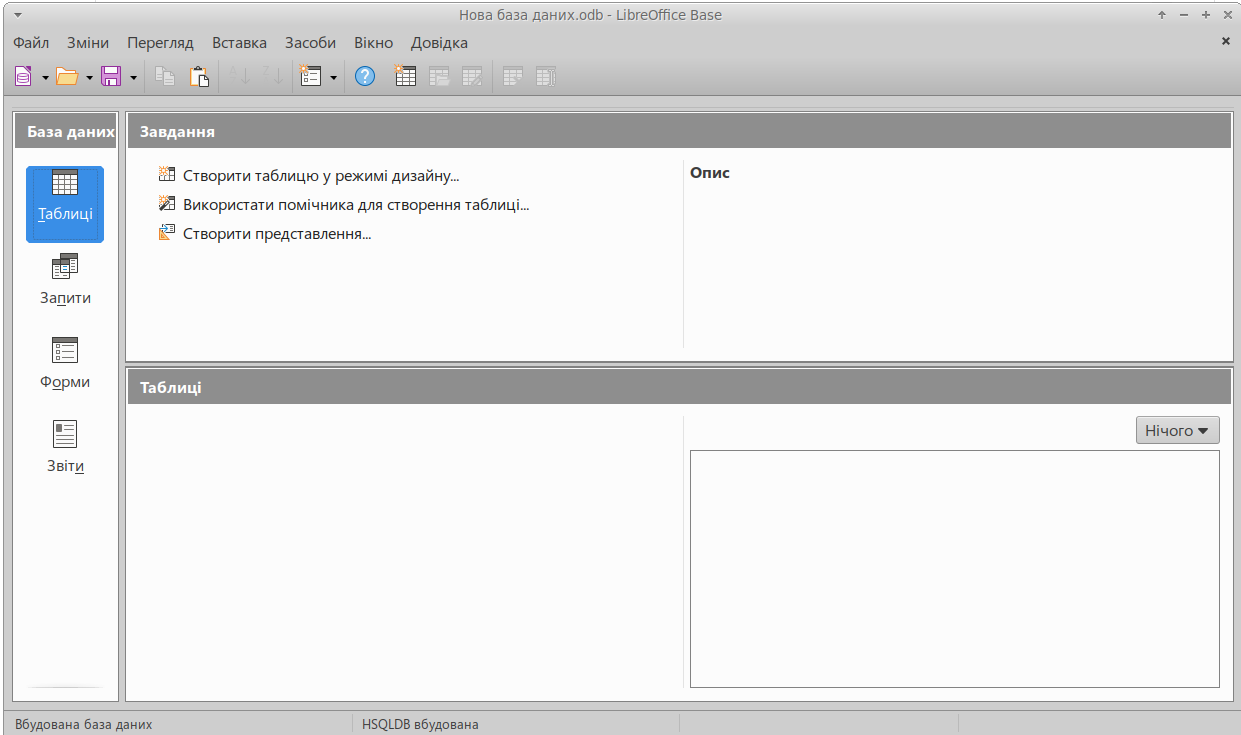
Task: Click the New Form toolbar icon
Action: (x=308, y=76)
